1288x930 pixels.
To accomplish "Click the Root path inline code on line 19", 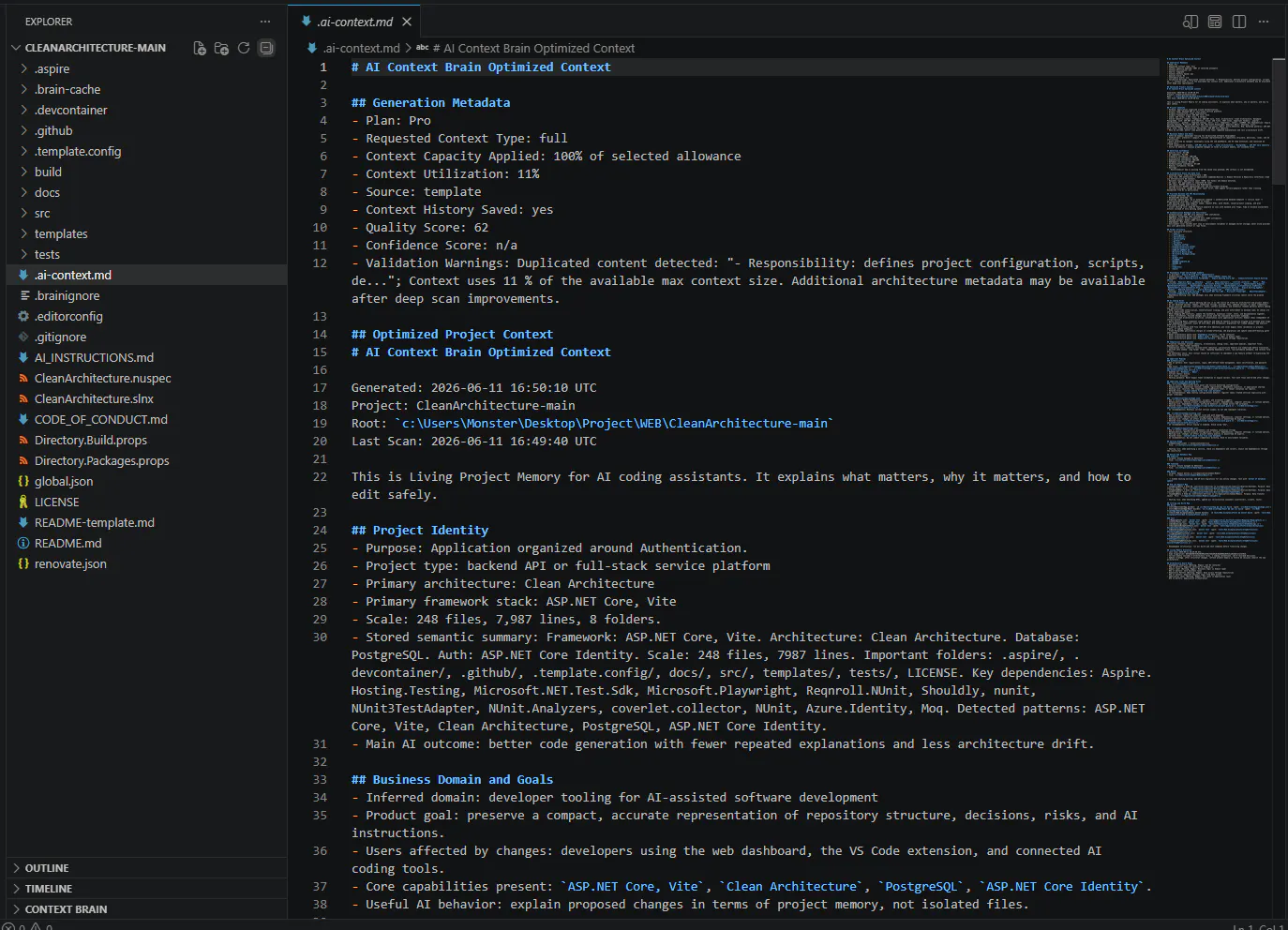I will coord(614,424).
